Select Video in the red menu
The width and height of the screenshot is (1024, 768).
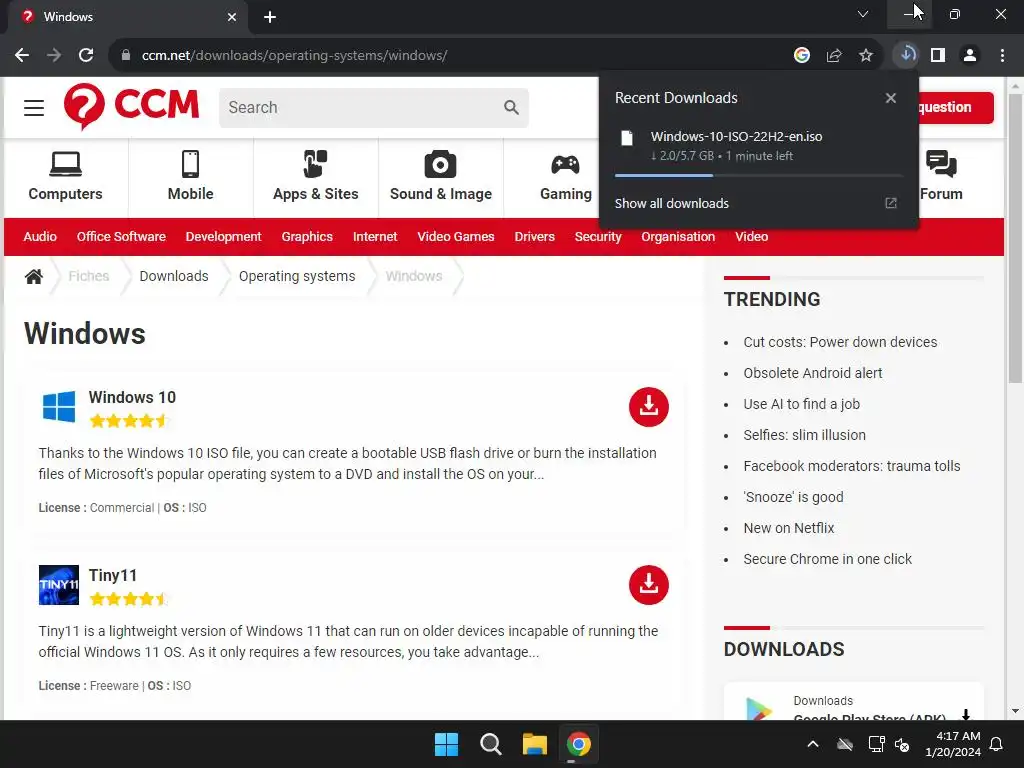click(x=752, y=236)
